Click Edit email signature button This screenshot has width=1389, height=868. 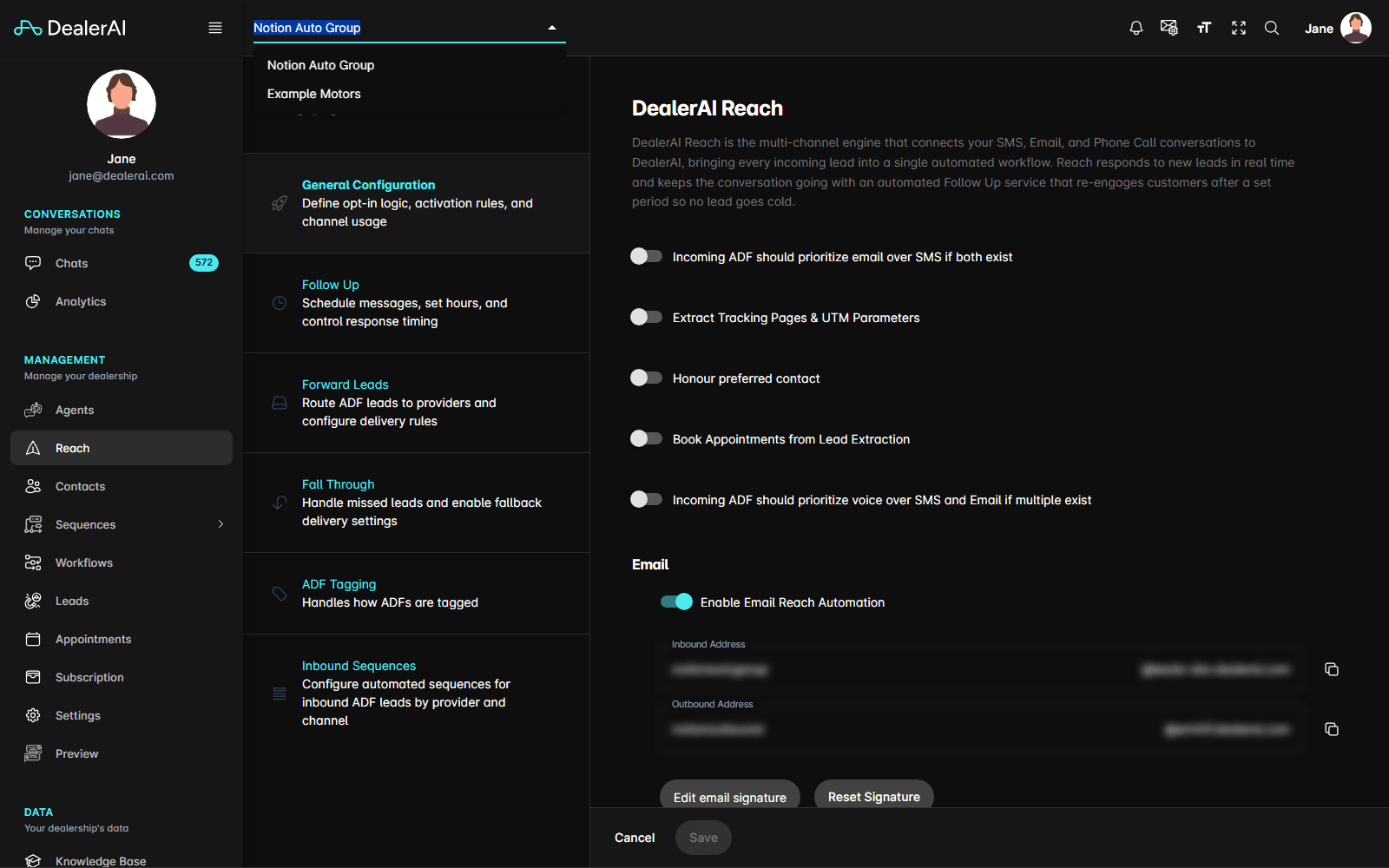click(x=730, y=797)
